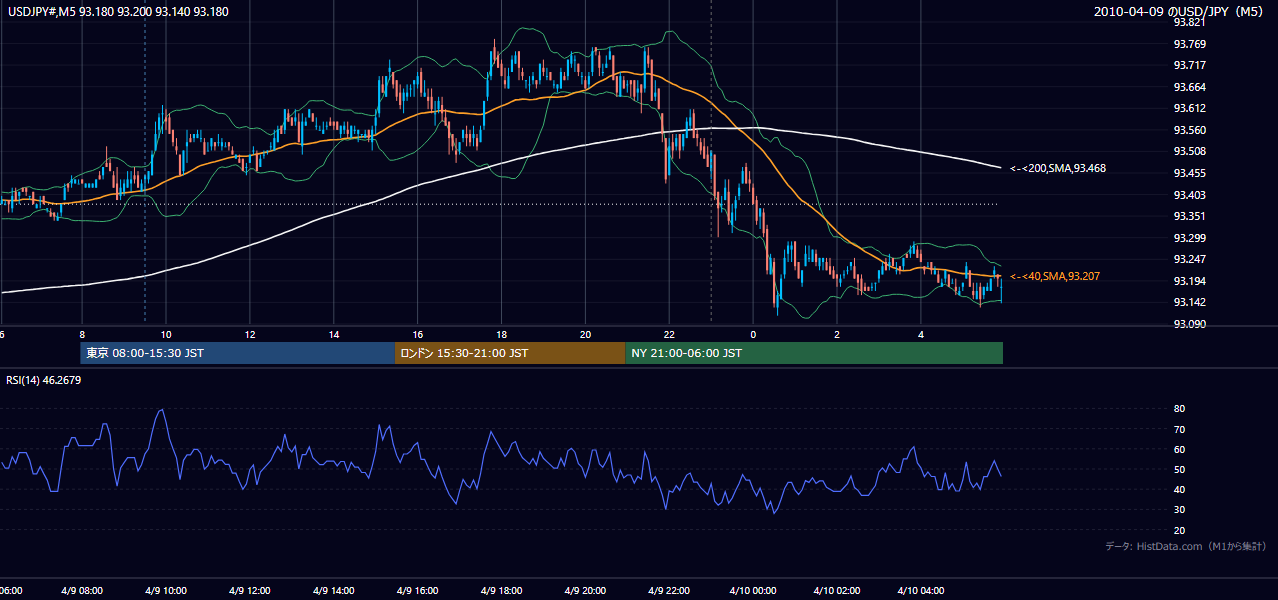1278x600 pixels.
Task: Click the 4/9 14:00 bottom time label
Action: (334, 590)
